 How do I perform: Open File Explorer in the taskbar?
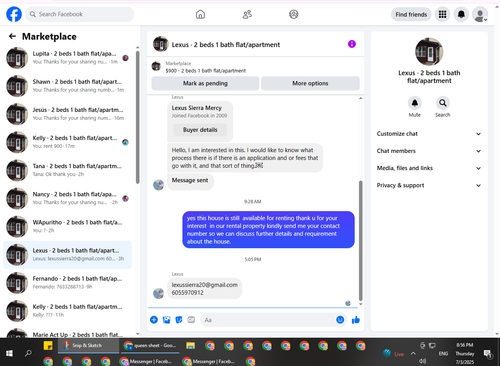click(x=190, y=346)
